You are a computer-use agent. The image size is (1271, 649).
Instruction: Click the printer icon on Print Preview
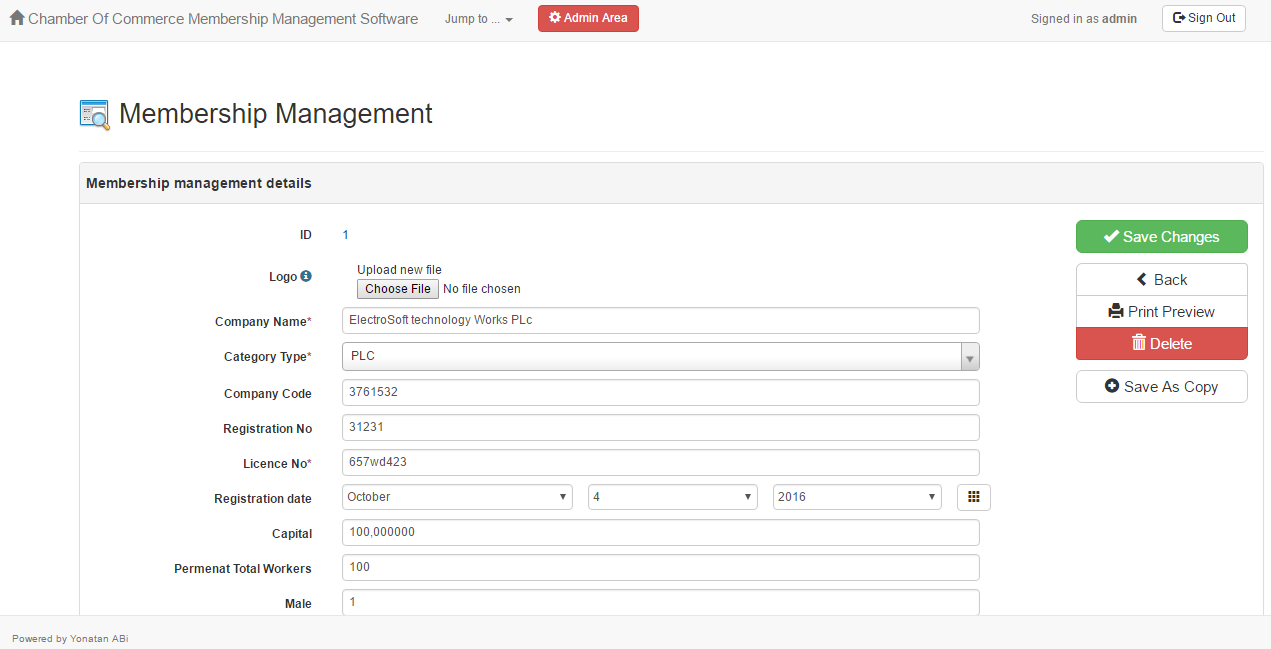point(1115,311)
